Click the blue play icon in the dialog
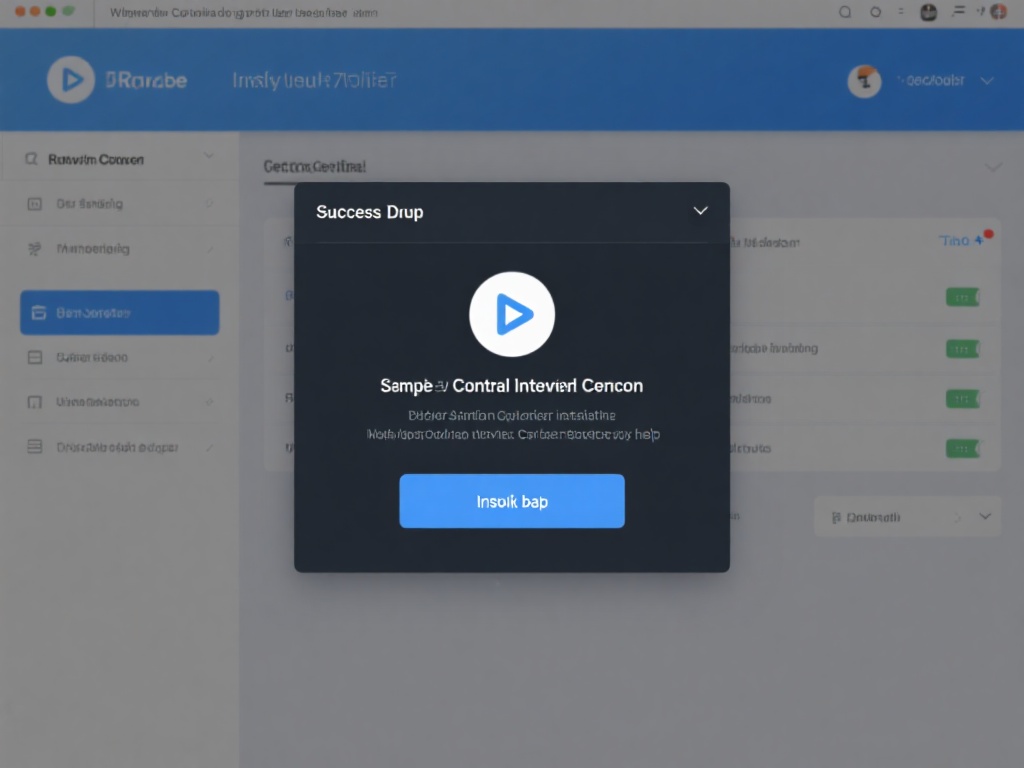 512,315
